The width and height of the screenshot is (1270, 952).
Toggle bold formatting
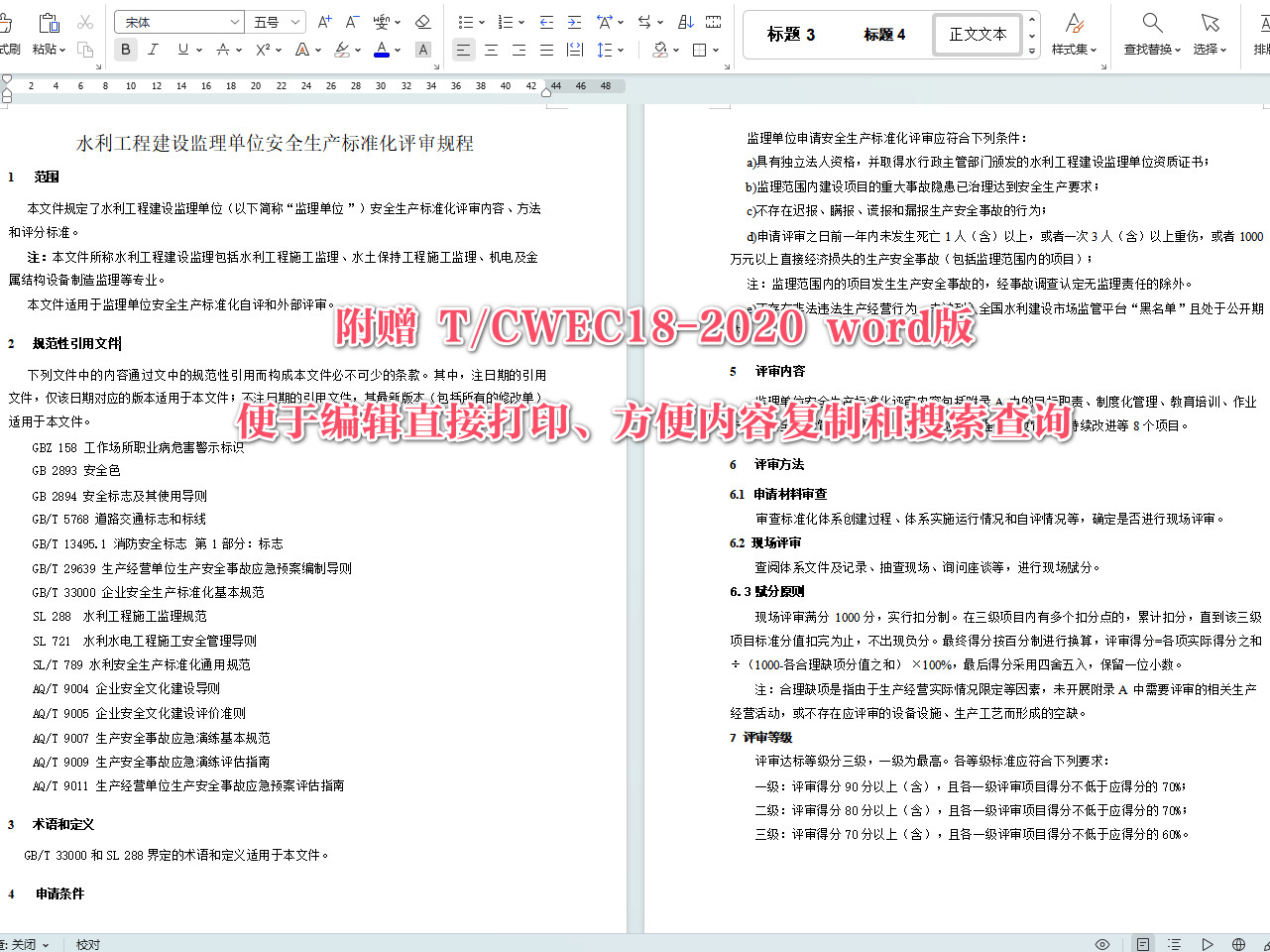tap(125, 50)
